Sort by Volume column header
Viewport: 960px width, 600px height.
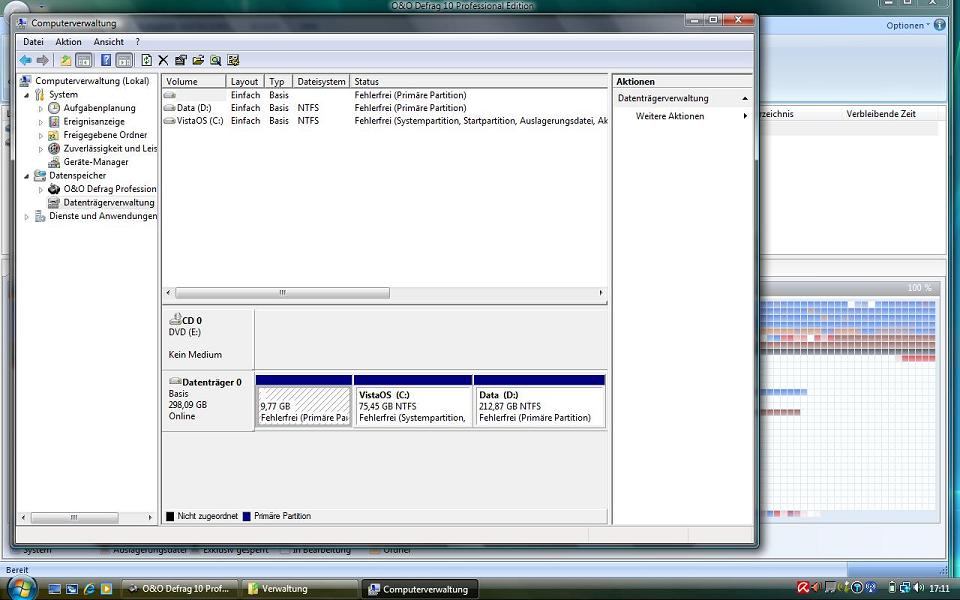194,81
